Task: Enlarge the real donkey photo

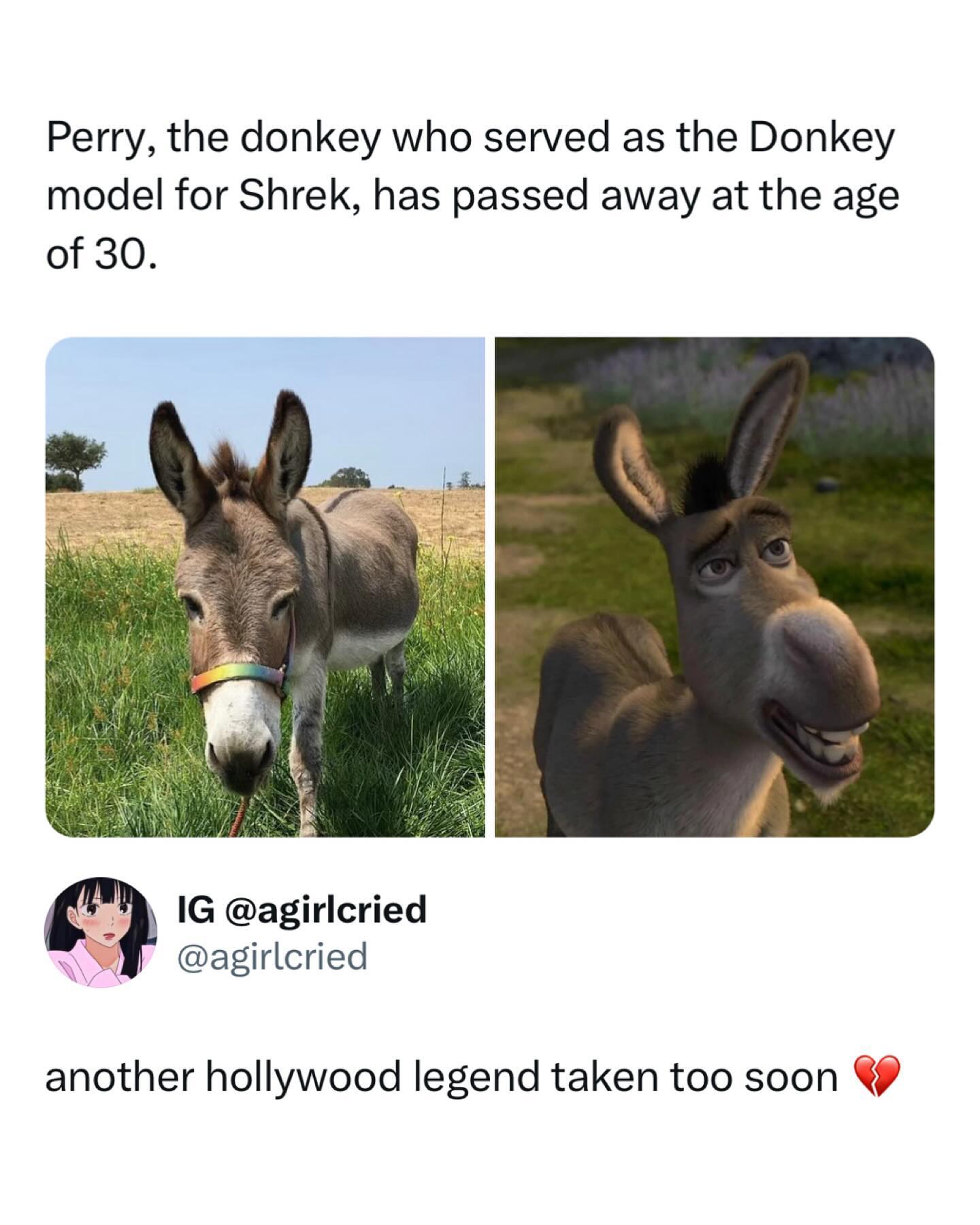Action: (x=265, y=587)
